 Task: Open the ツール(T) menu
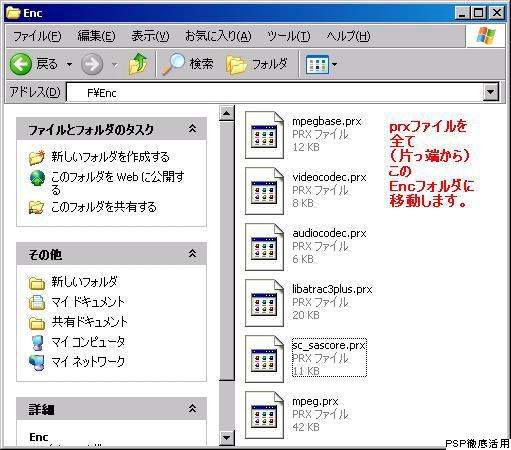[289, 36]
